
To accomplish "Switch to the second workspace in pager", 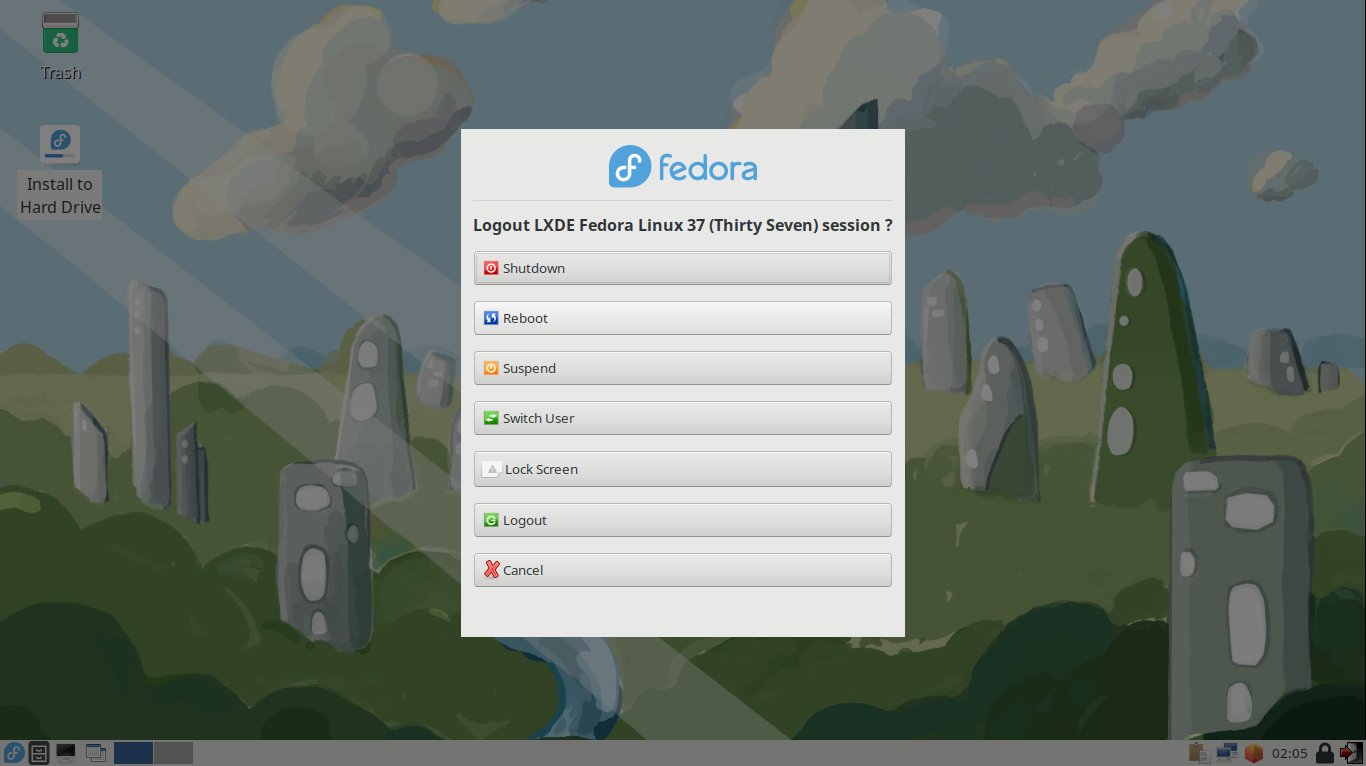I will click(173, 753).
